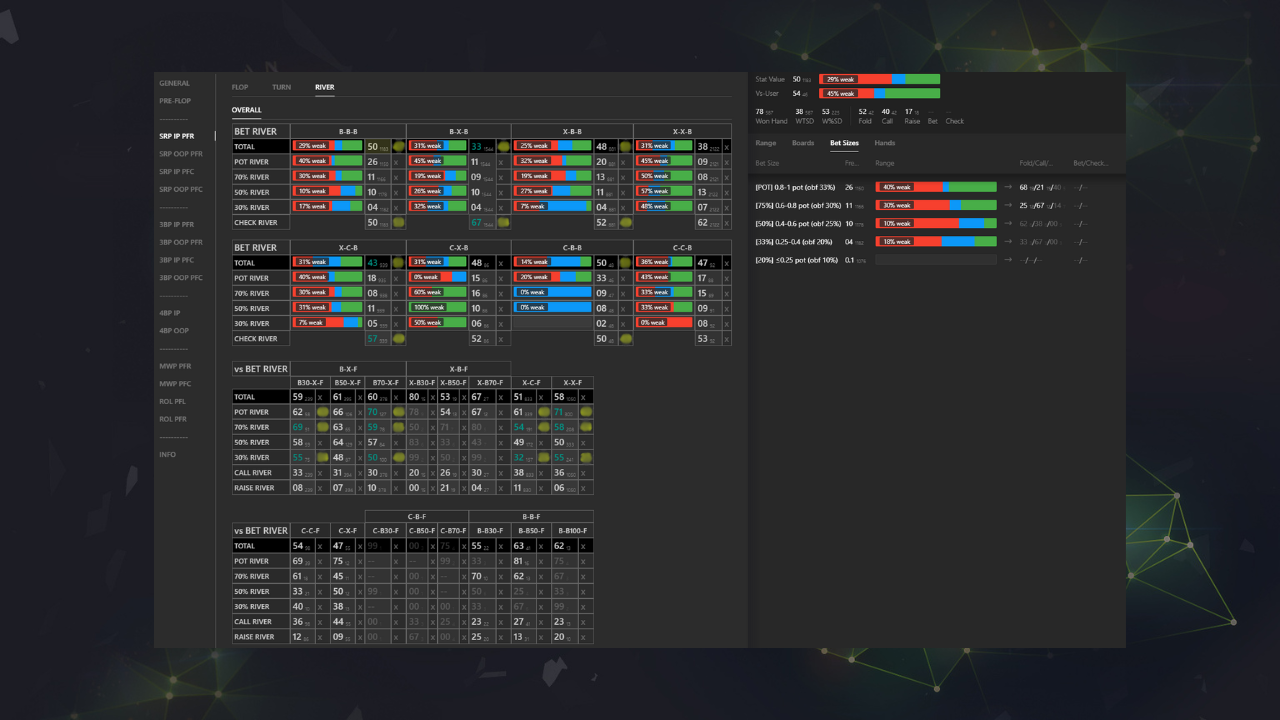Click the yellow marker in C-B-B CHECK RIVER row

pos(624,339)
